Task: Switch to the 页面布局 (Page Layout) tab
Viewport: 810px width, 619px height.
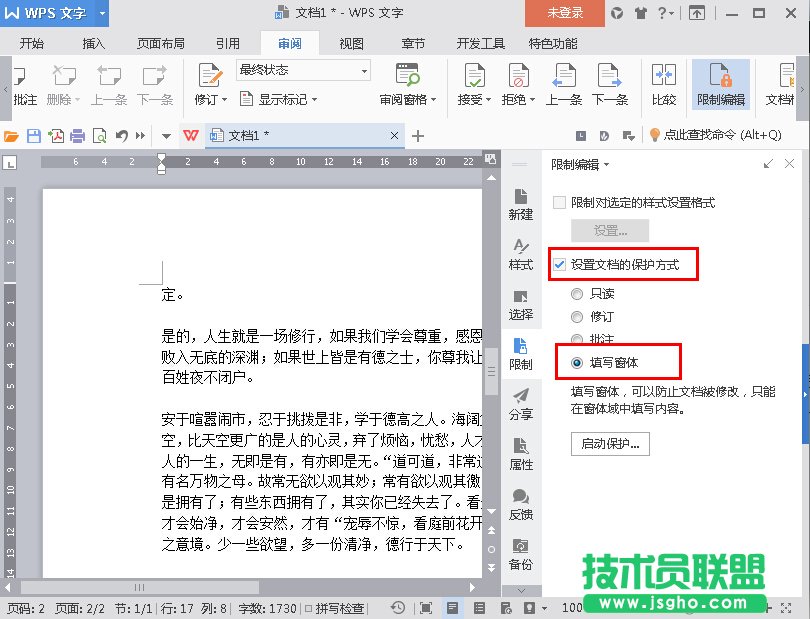Action: [160, 44]
